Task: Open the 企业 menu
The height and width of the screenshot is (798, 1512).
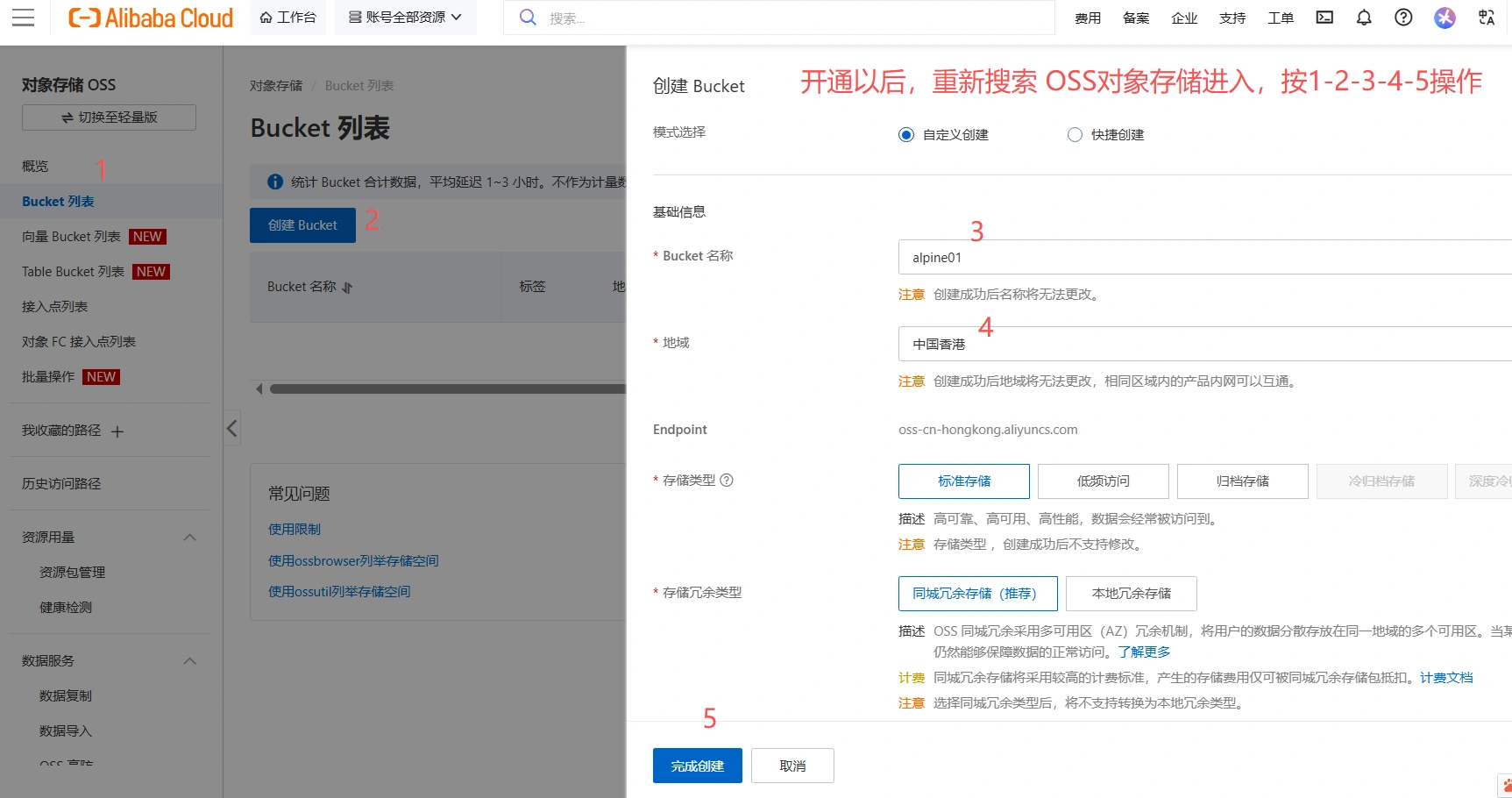Action: [1184, 18]
